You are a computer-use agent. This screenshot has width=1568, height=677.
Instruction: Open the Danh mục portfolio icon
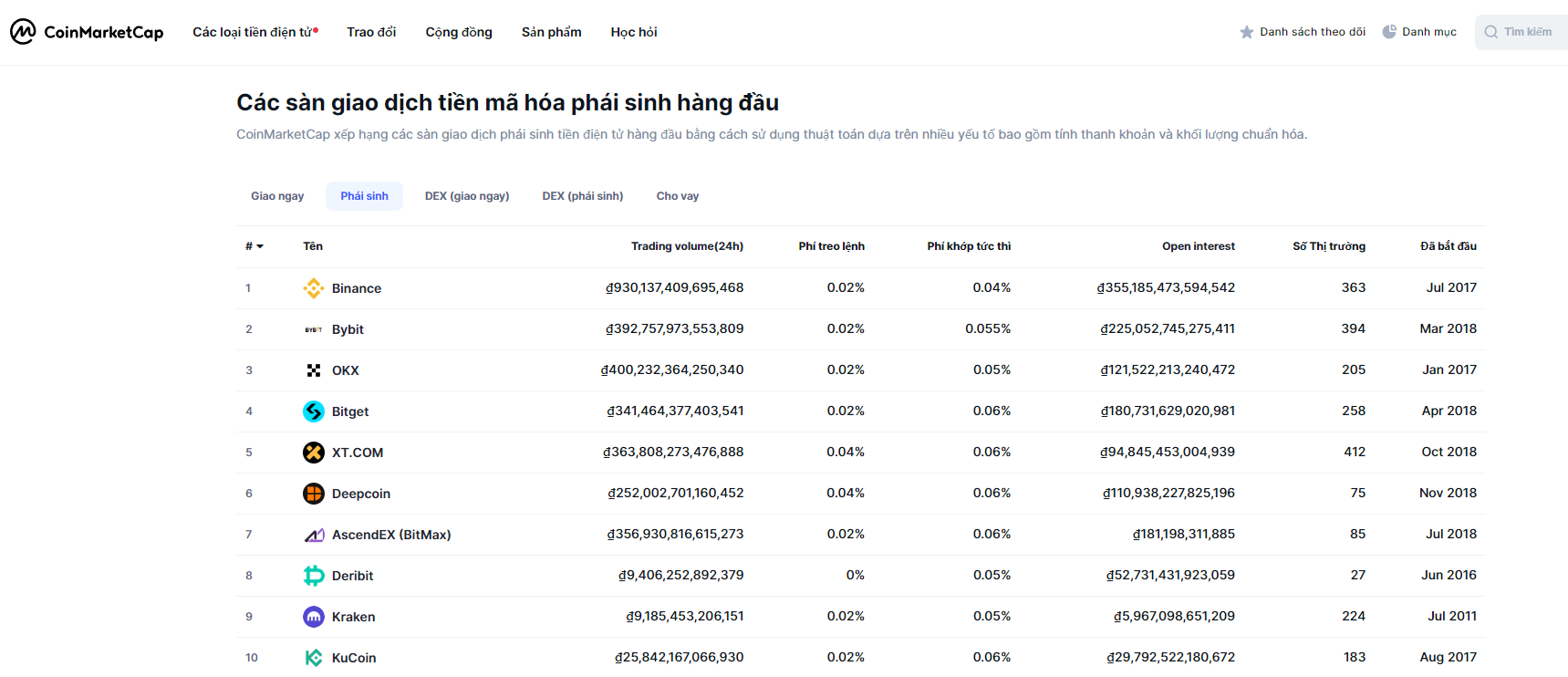pyautogui.click(x=1390, y=31)
